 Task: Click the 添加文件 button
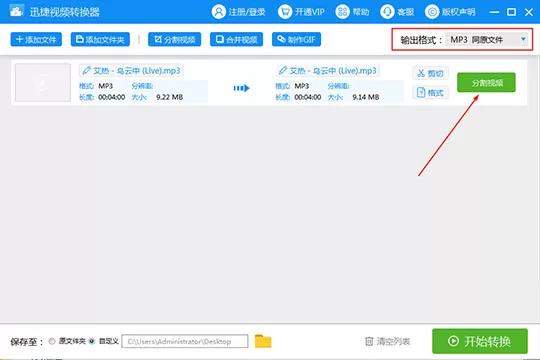(36, 39)
